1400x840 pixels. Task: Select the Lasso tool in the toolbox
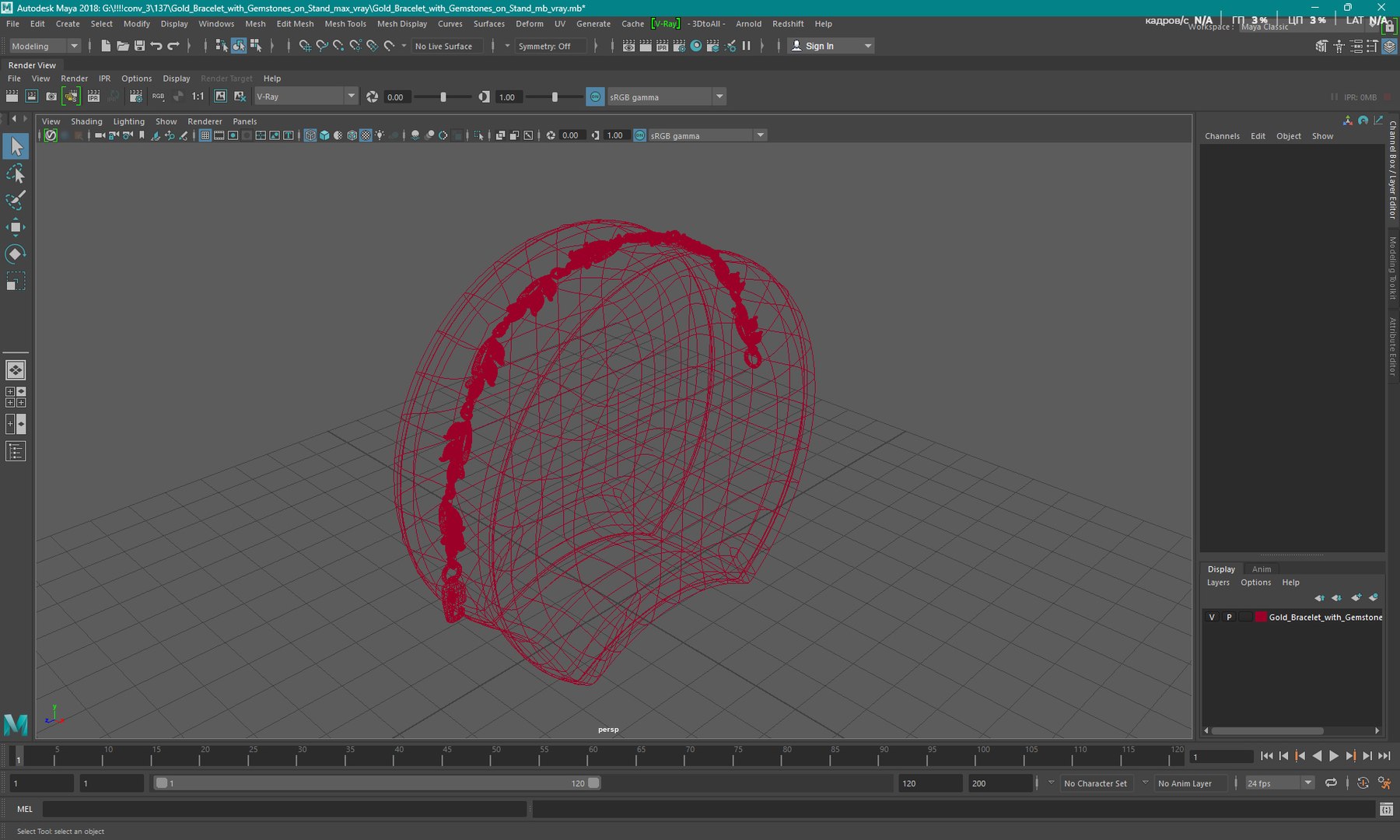(x=15, y=173)
